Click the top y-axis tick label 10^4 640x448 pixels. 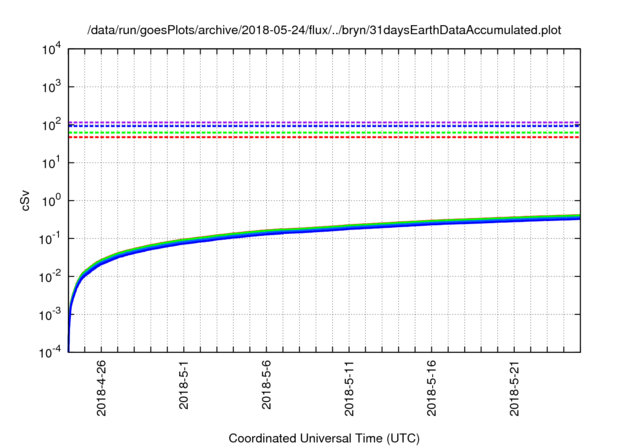click(x=50, y=49)
